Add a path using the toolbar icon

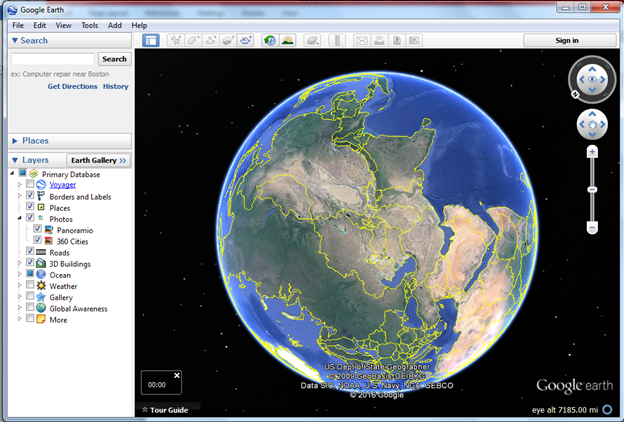pos(211,40)
